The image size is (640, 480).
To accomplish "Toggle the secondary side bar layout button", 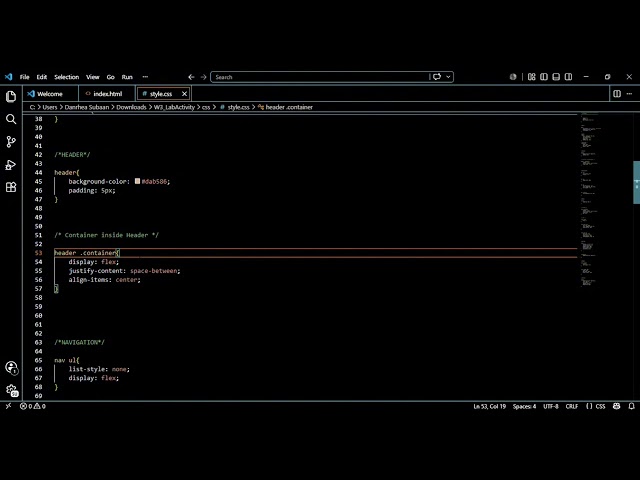I will [568, 77].
